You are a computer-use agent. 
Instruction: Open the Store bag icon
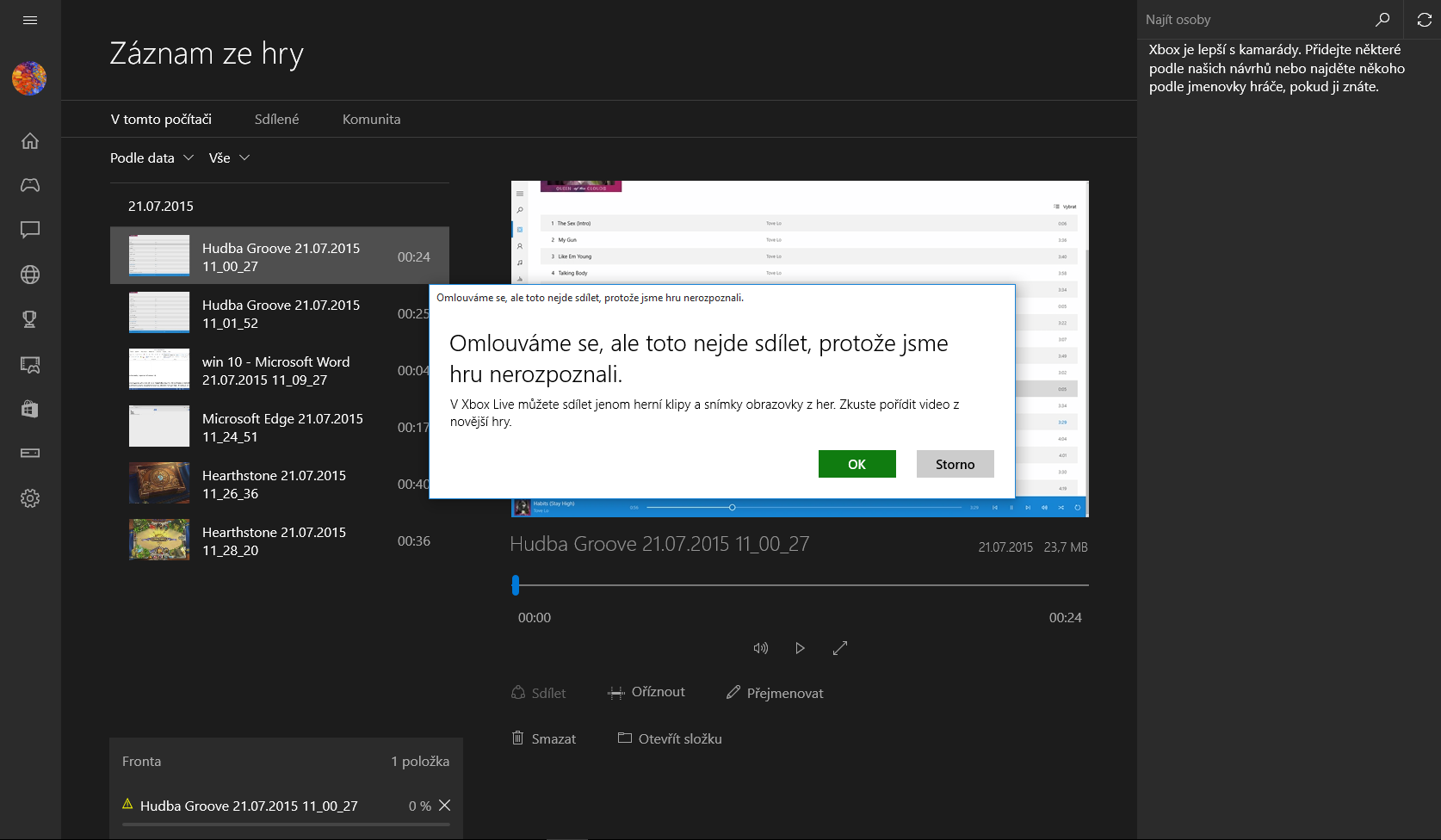30,409
